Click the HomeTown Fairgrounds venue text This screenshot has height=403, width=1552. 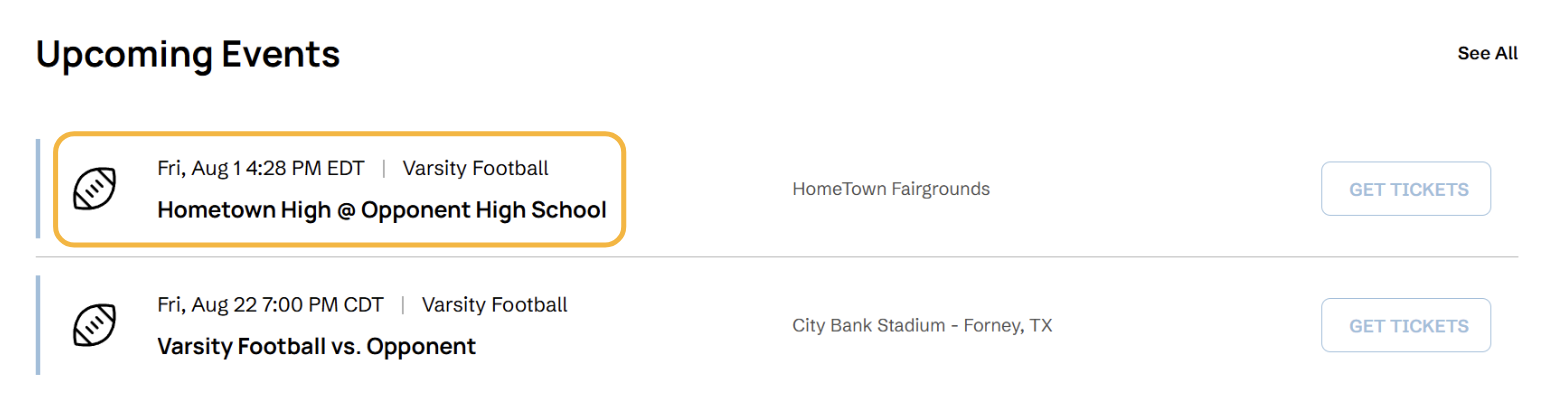click(890, 189)
